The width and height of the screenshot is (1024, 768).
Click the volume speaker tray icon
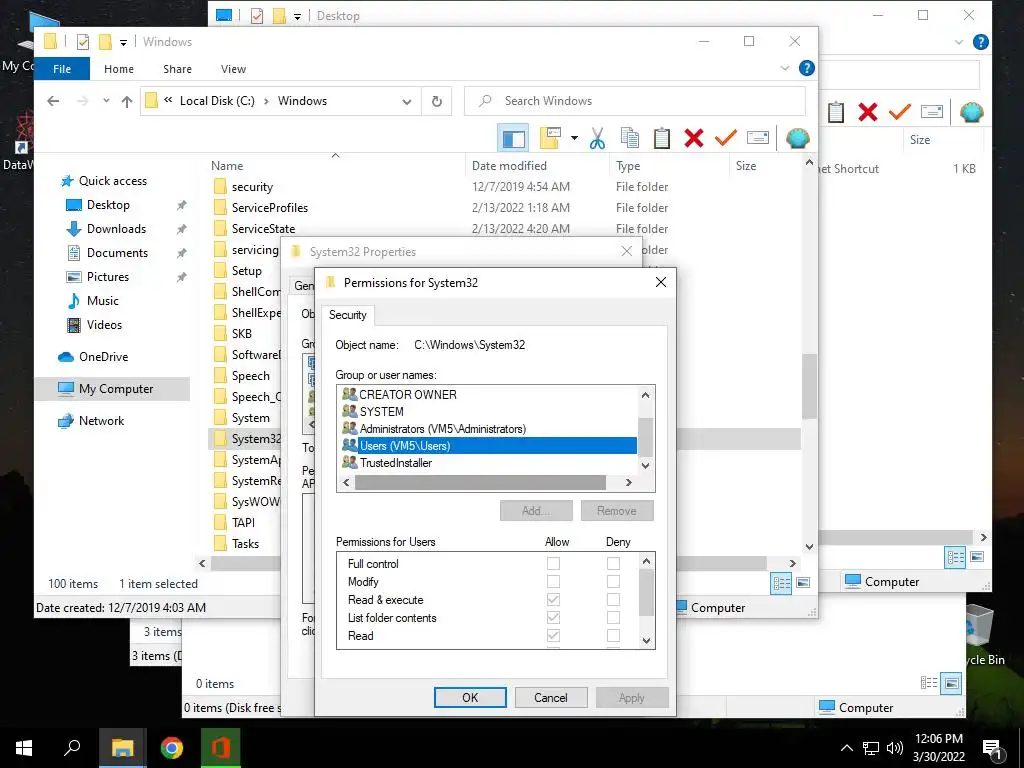point(895,748)
